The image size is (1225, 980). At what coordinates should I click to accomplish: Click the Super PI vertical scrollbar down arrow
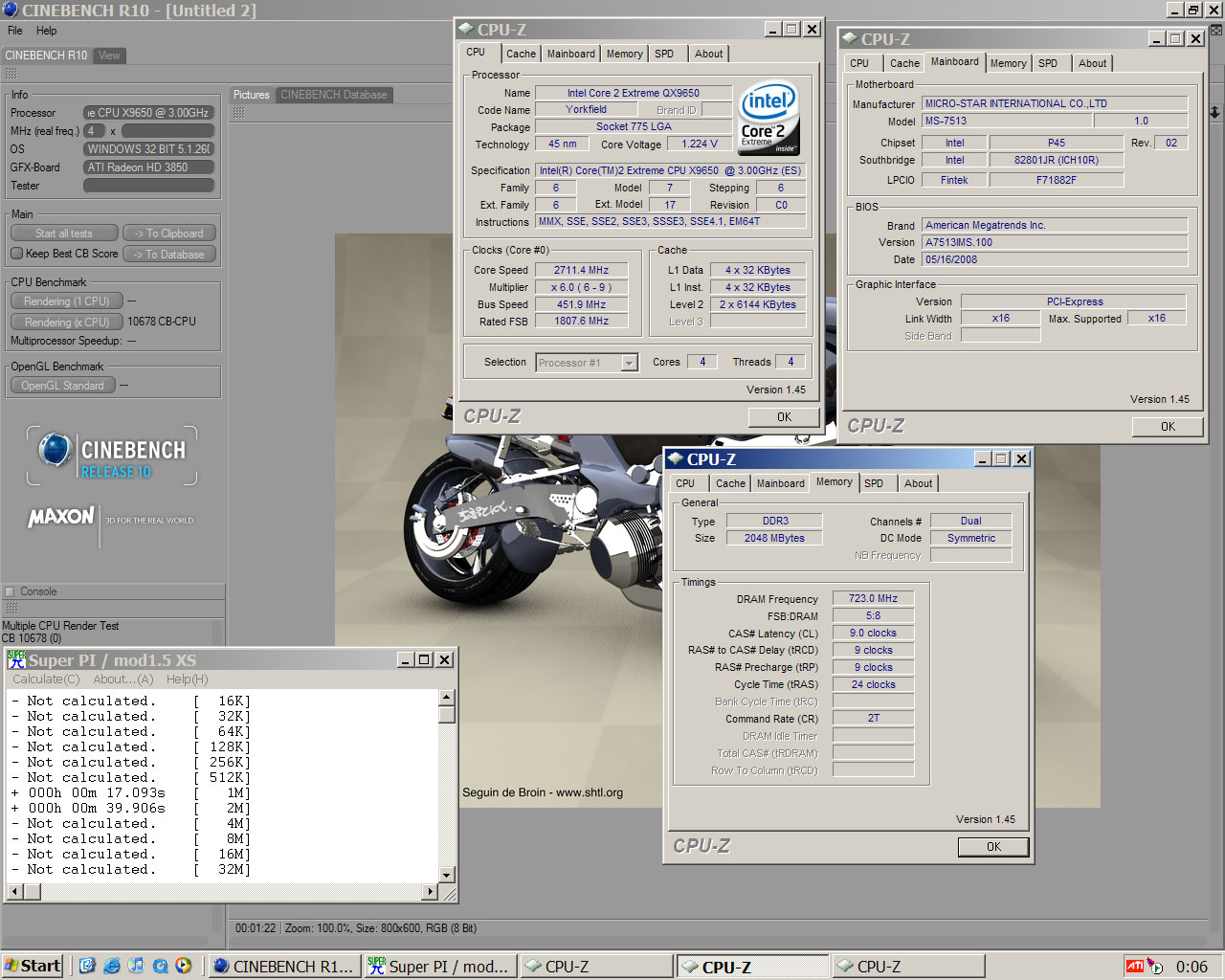pos(446,875)
